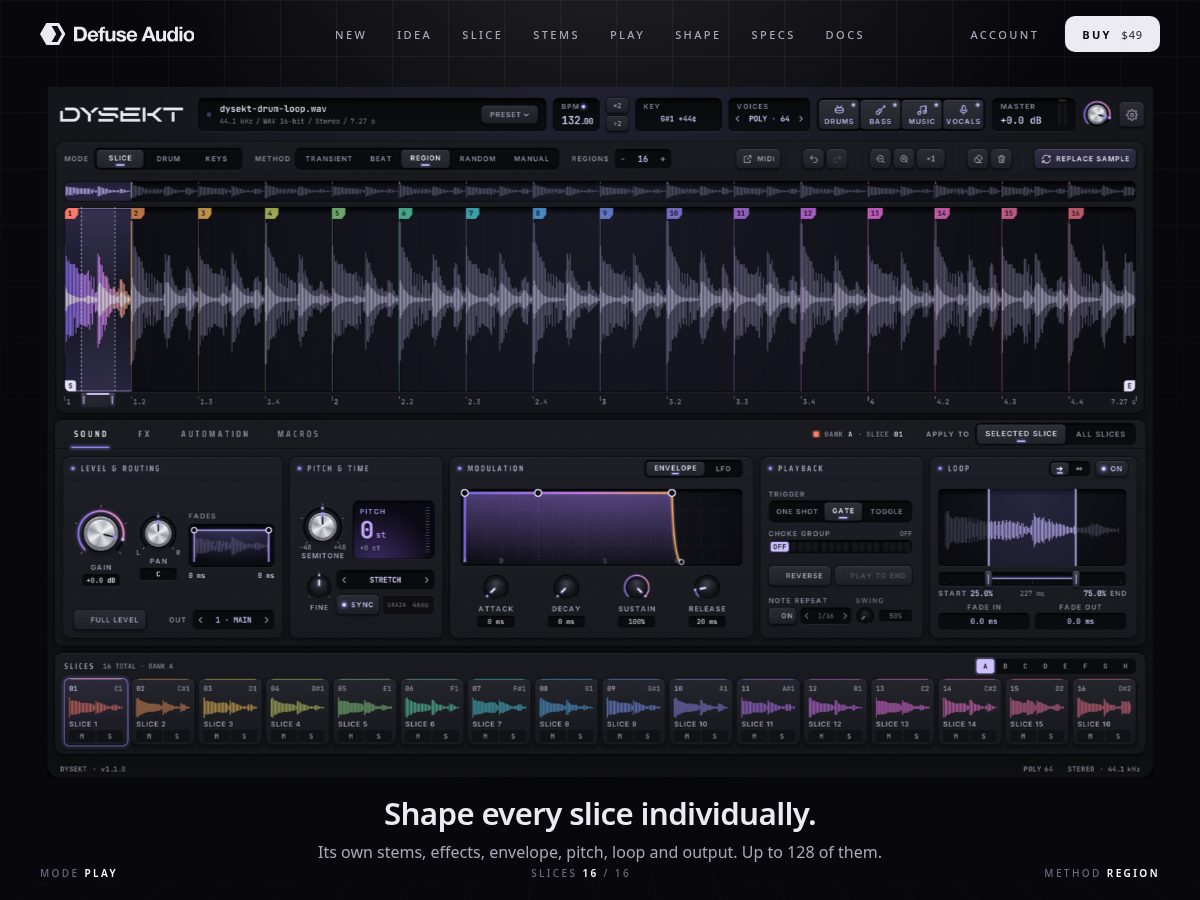1200x900 pixels.
Task: Select DRUM mode
Action: [168, 158]
